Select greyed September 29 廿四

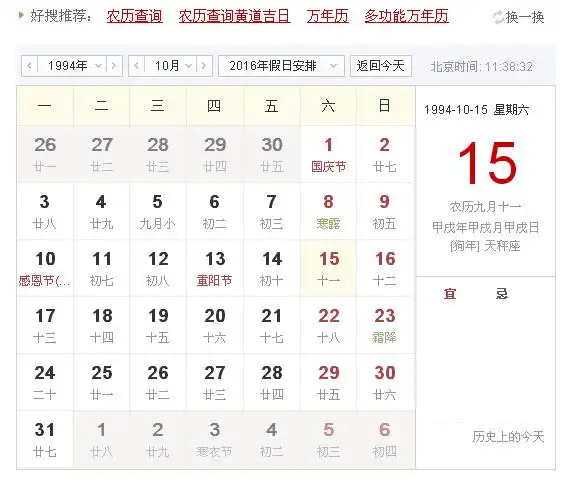215,155
